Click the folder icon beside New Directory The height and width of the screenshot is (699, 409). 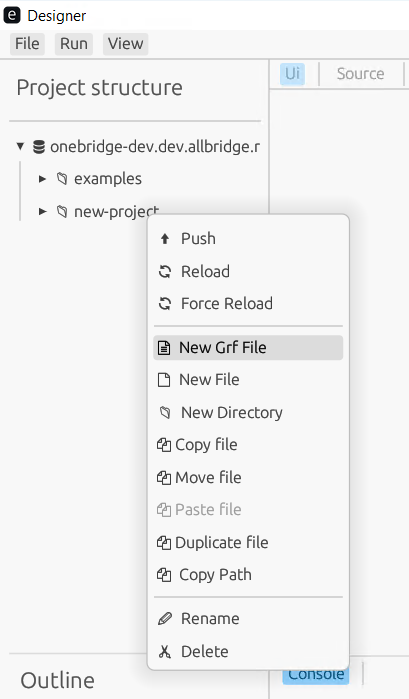tap(165, 413)
